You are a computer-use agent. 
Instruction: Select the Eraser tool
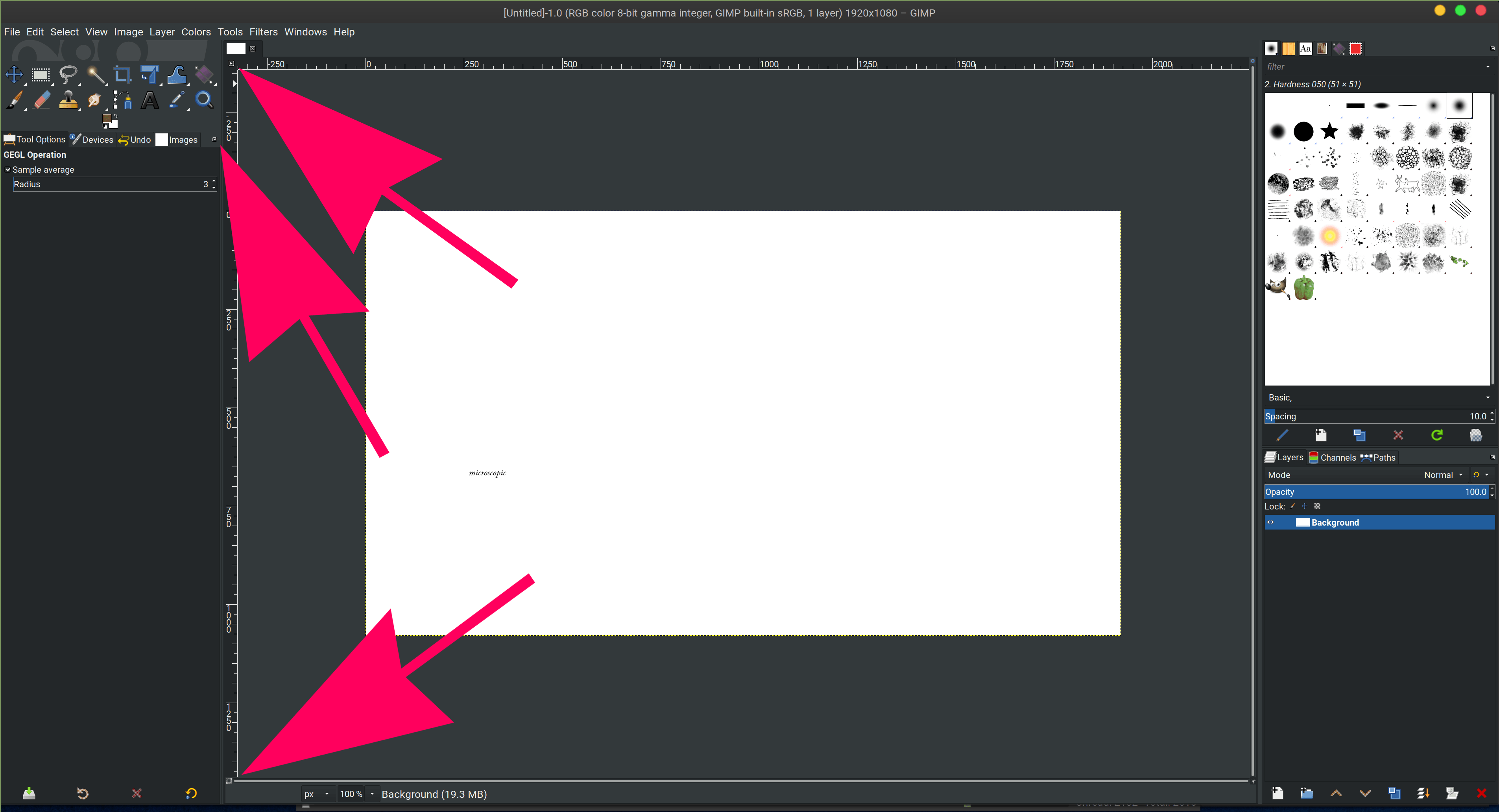coord(41,101)
